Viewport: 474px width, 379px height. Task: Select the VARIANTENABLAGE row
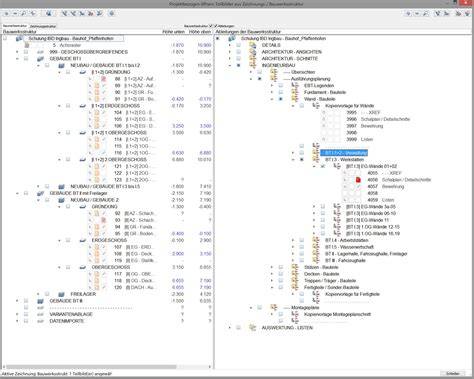point(71,314)
